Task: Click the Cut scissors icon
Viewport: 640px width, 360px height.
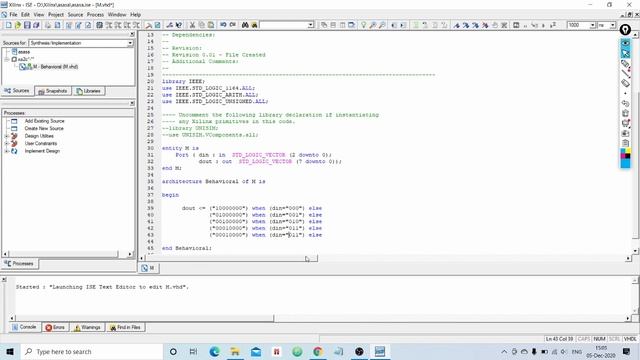Action: click(192, 25)
